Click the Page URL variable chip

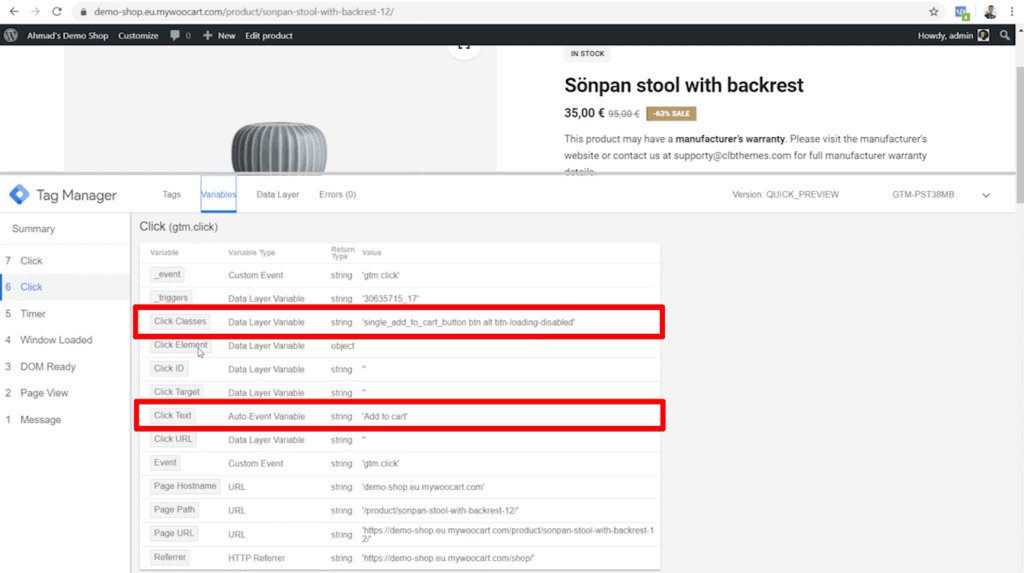(174, 533)
